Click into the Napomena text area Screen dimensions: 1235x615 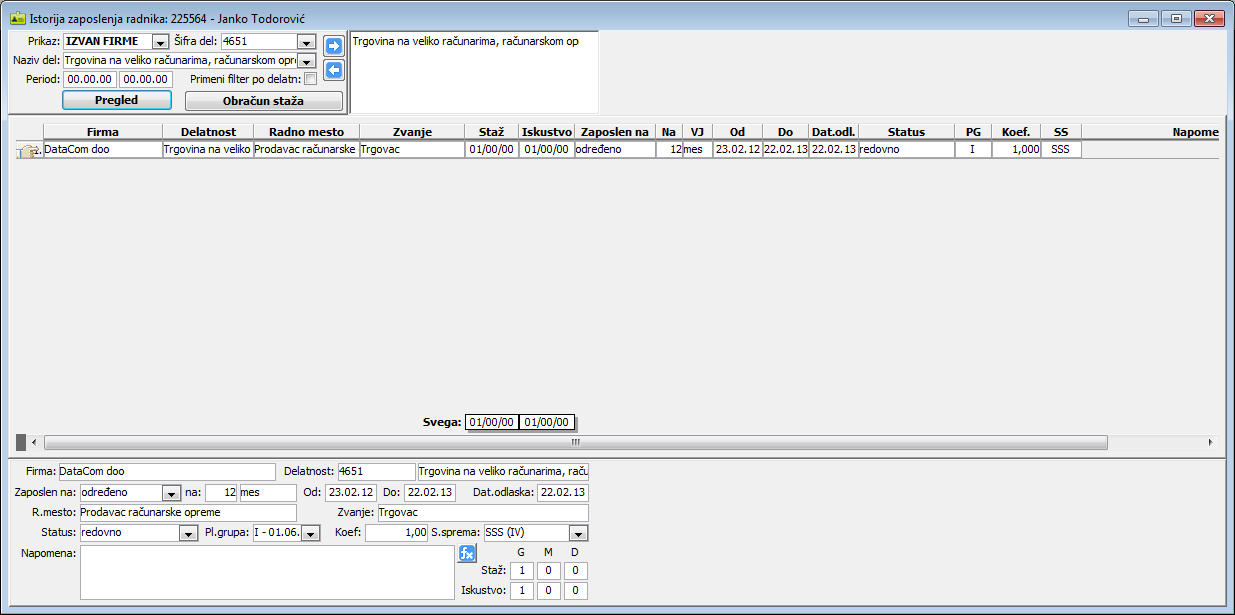[x=267, y=572]
